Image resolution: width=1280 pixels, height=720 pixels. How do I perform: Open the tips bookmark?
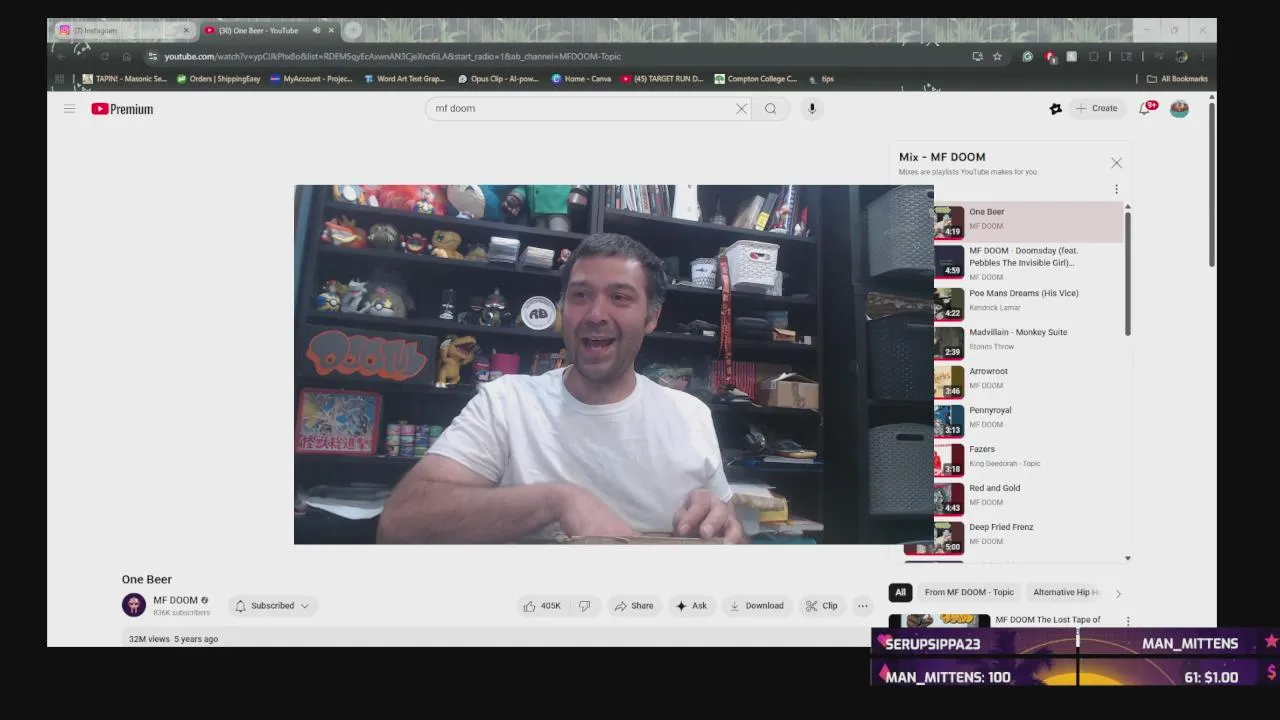821,78
